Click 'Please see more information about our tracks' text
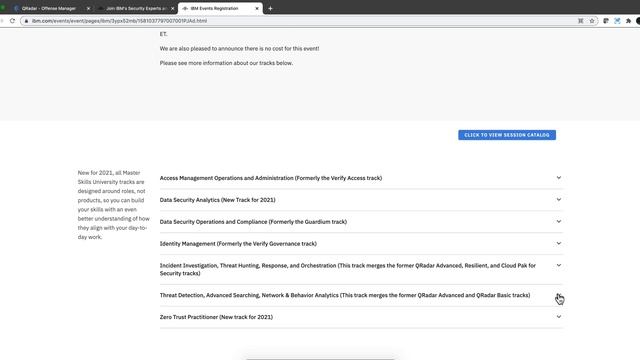Image resolution: width=640 pixels, height=360 pixels. pyautogui.click(x=226, y=63)
